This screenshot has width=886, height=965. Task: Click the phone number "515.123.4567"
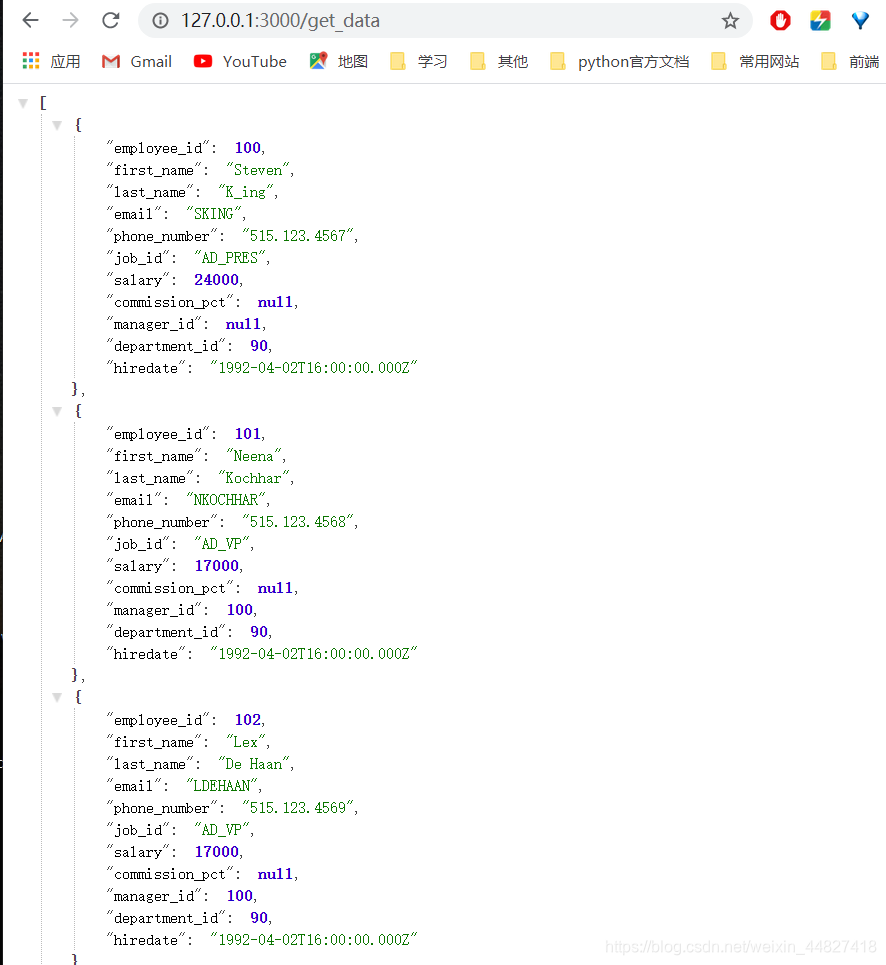(x=298, y=236)
